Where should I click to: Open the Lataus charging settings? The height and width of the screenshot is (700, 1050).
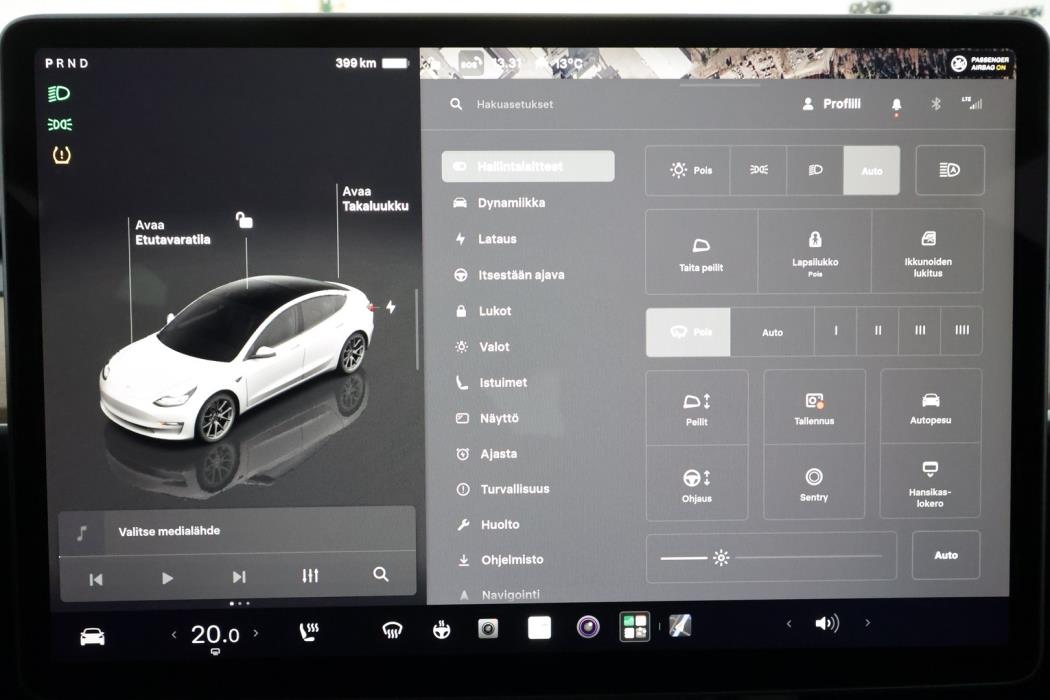pos(485,239)
